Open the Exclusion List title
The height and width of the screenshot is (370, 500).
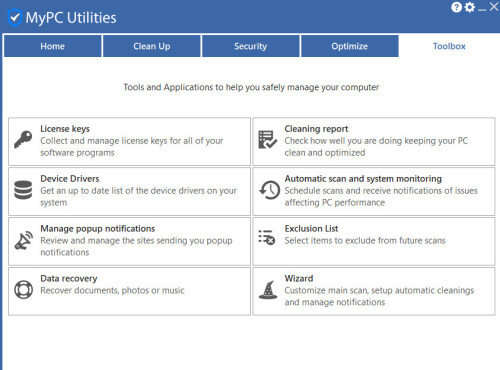coord(311,229)
